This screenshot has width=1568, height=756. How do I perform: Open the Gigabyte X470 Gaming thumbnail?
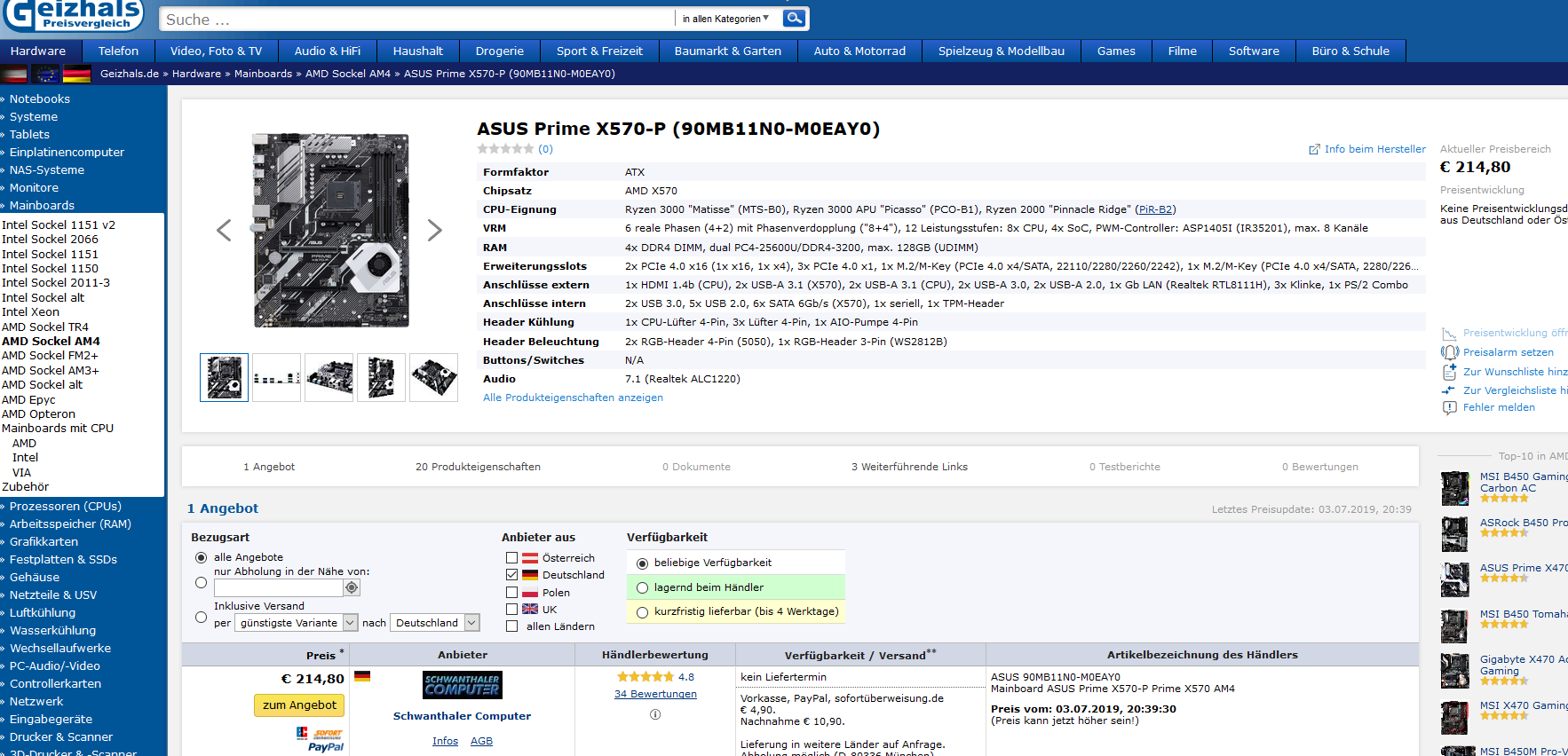(1455, 671)
